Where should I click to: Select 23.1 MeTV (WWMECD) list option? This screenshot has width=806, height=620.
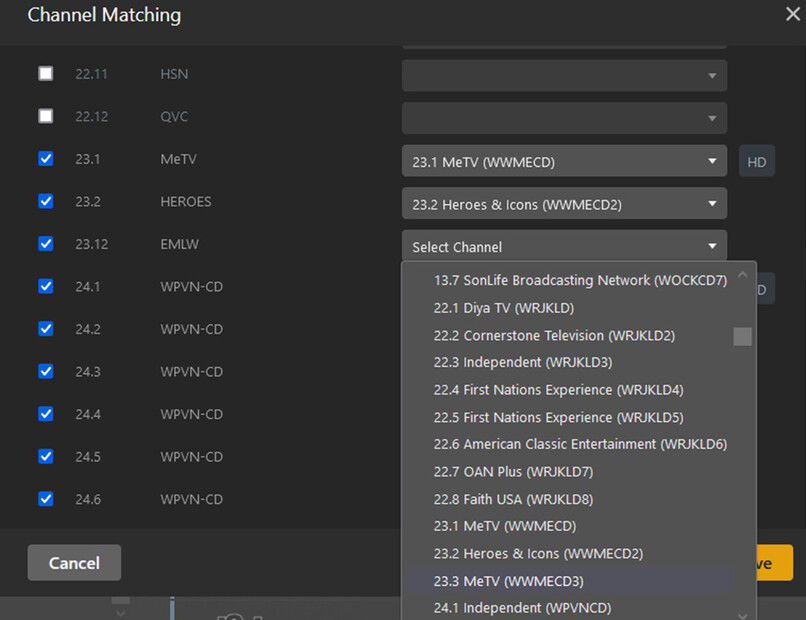(570, 526)
